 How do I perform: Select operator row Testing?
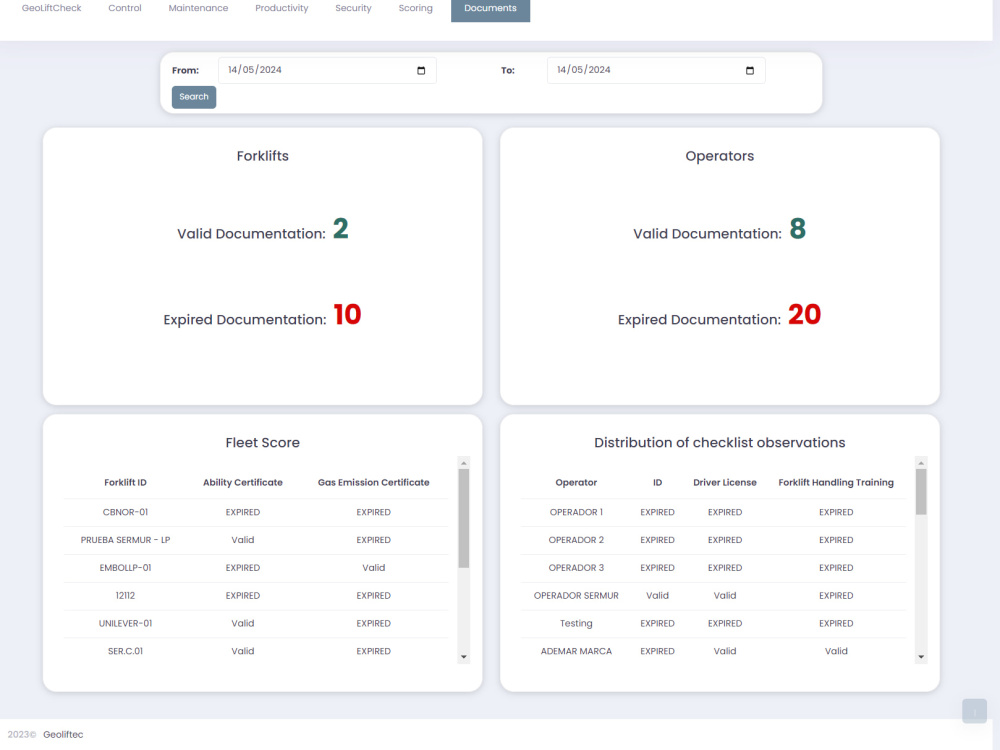coord(714,623)
